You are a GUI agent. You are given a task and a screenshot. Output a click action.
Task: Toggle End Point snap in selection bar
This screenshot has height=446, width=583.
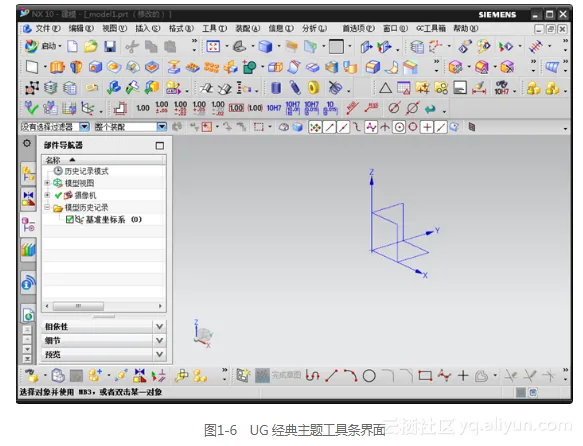tap(329, 127)
